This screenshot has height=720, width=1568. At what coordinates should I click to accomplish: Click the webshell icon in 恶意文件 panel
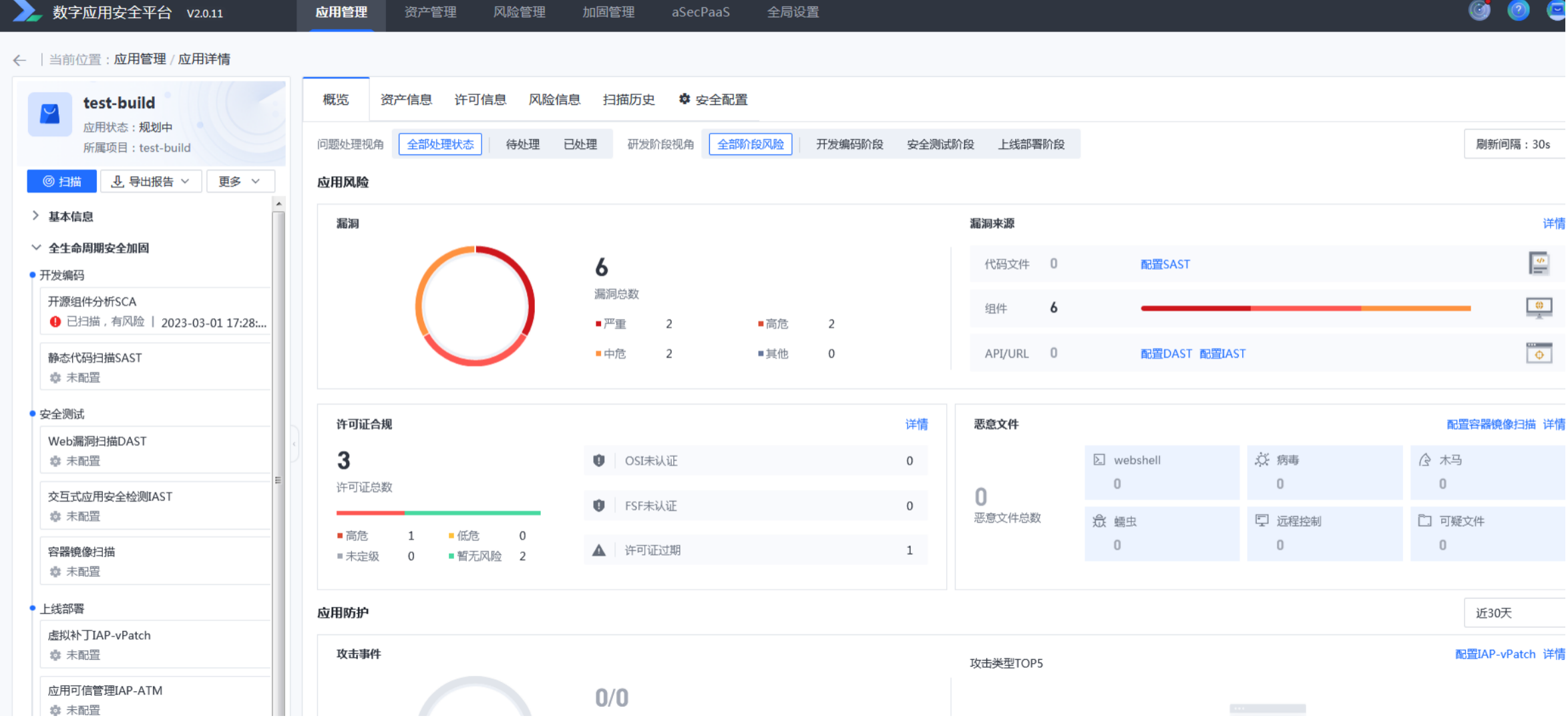[1099, 460]
